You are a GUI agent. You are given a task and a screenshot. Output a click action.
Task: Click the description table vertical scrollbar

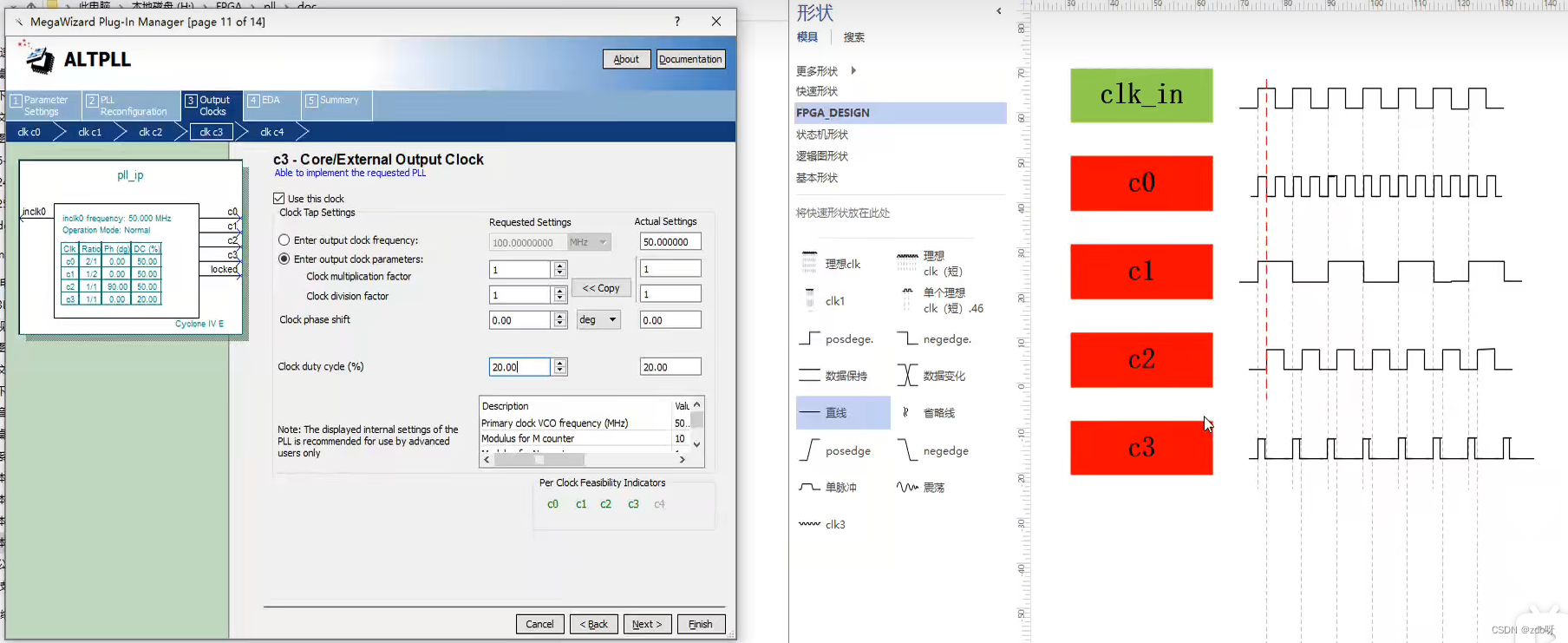point(697,425)
